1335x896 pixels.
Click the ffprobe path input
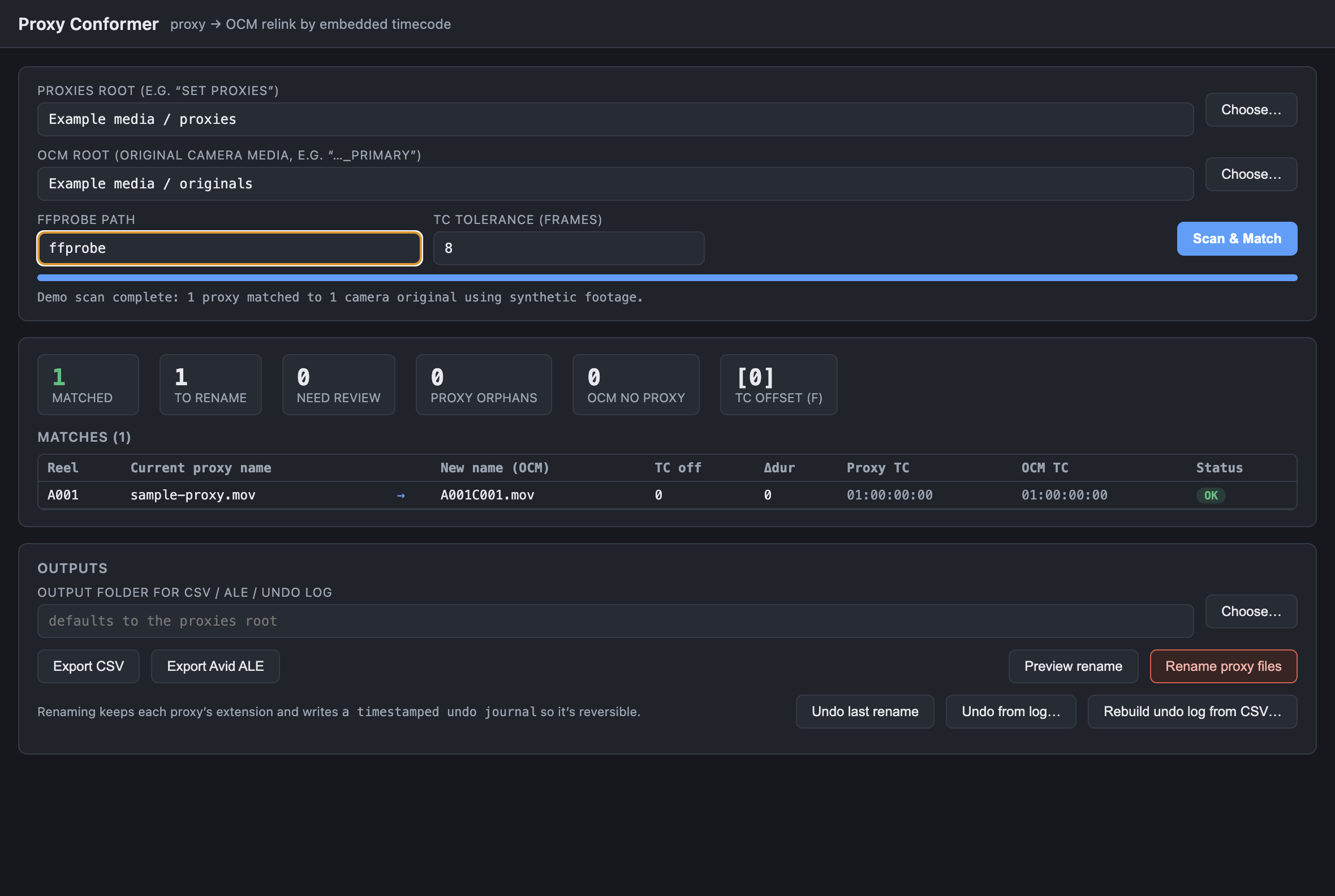point(230,248)
